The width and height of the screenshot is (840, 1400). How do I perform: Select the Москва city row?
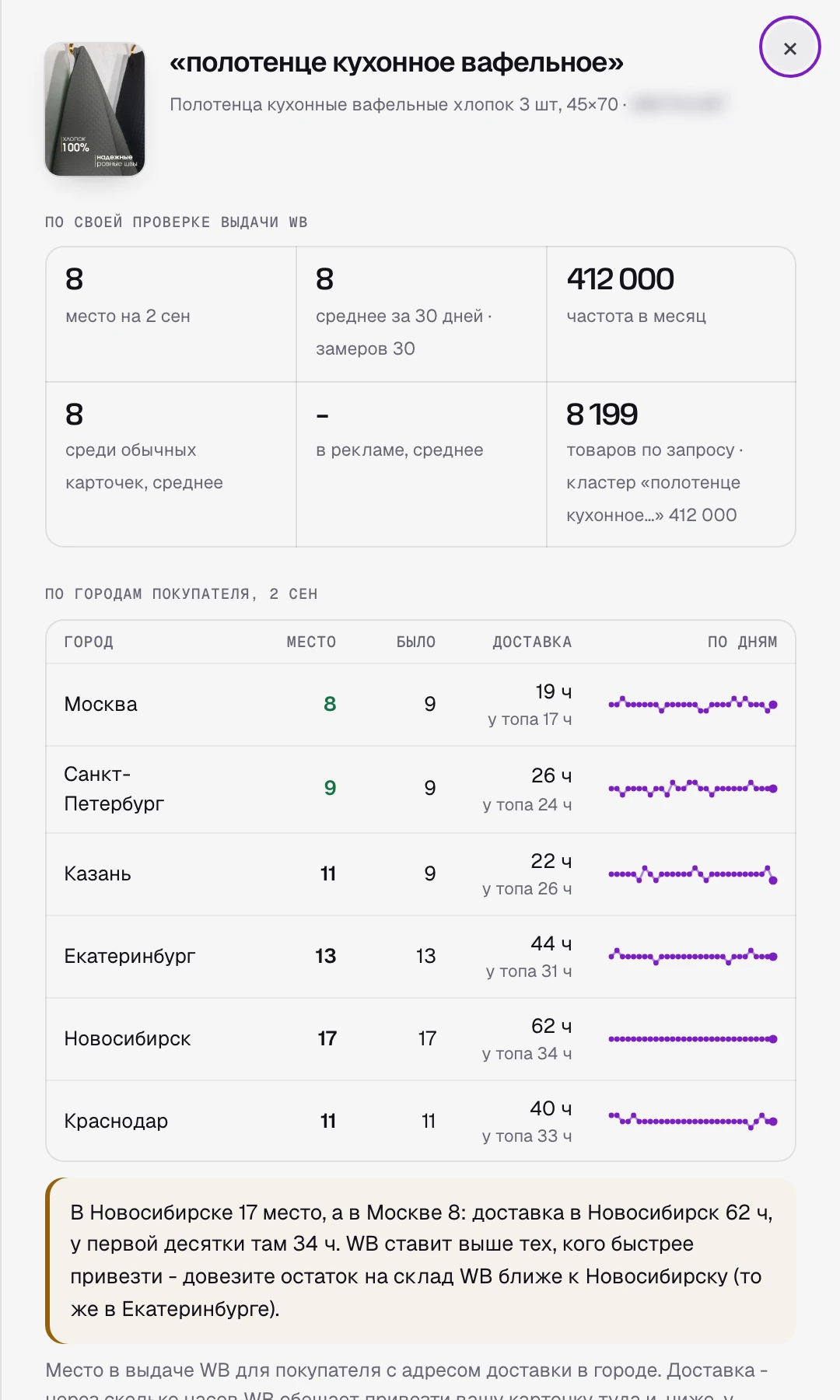click(x=421, y=705)
